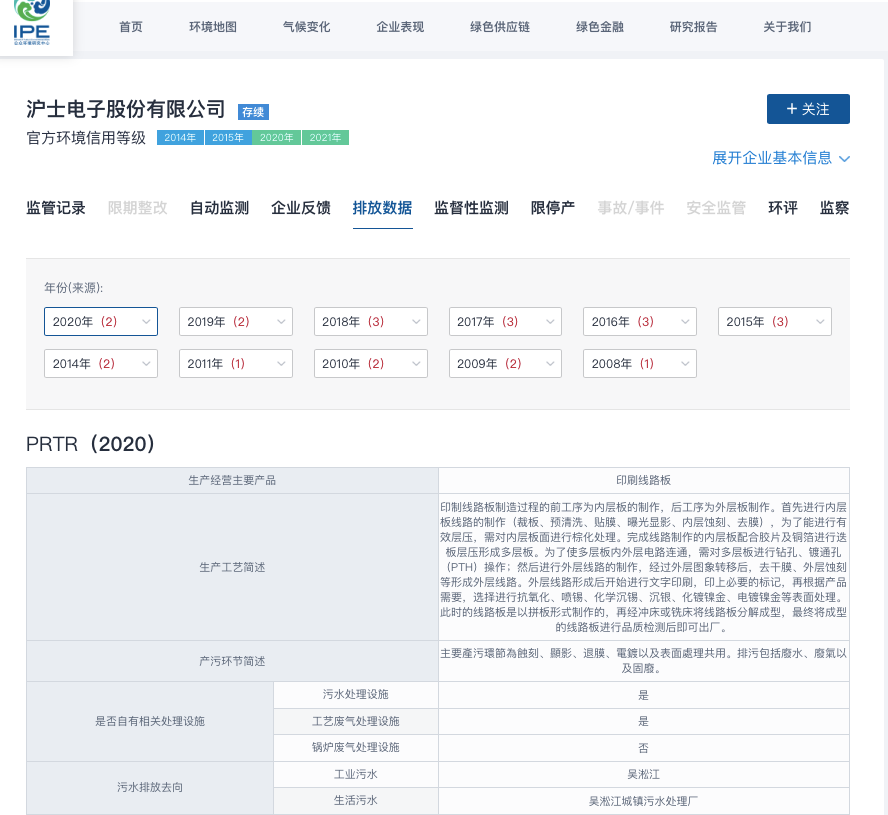
Task: Select the 限停产 tab
Action: coord(553,208)
